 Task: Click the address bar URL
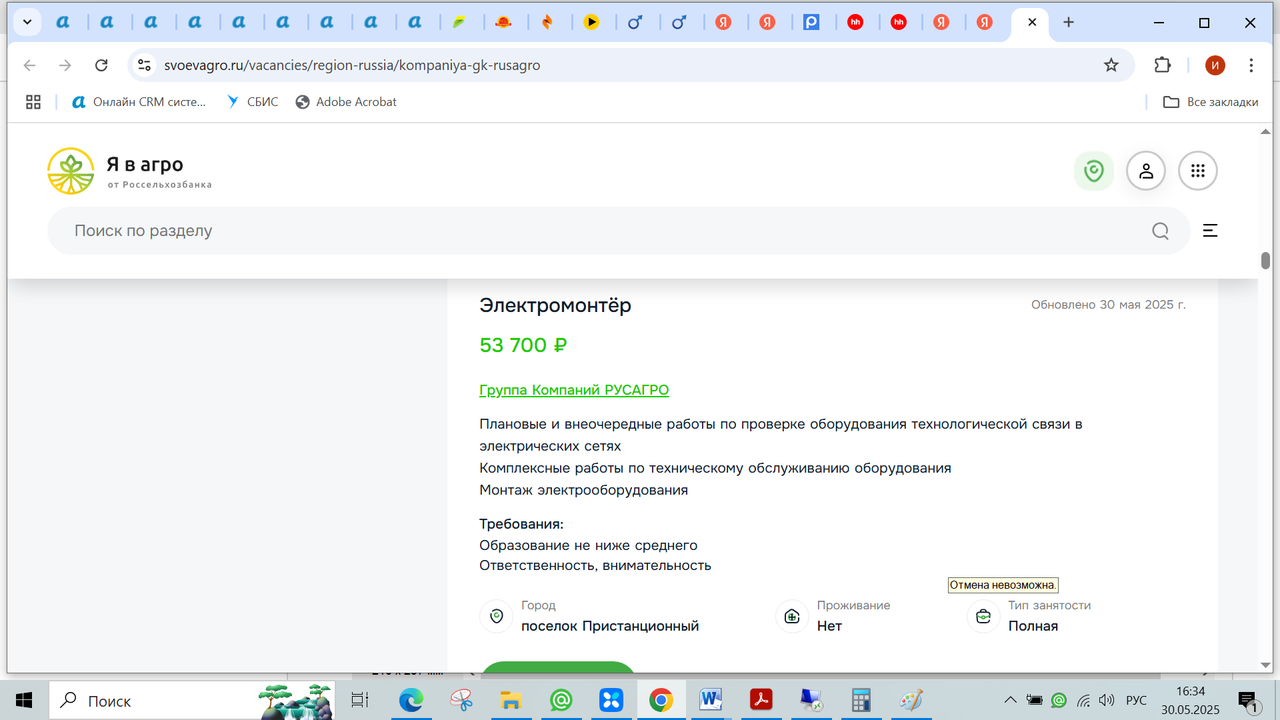(354, 65)
